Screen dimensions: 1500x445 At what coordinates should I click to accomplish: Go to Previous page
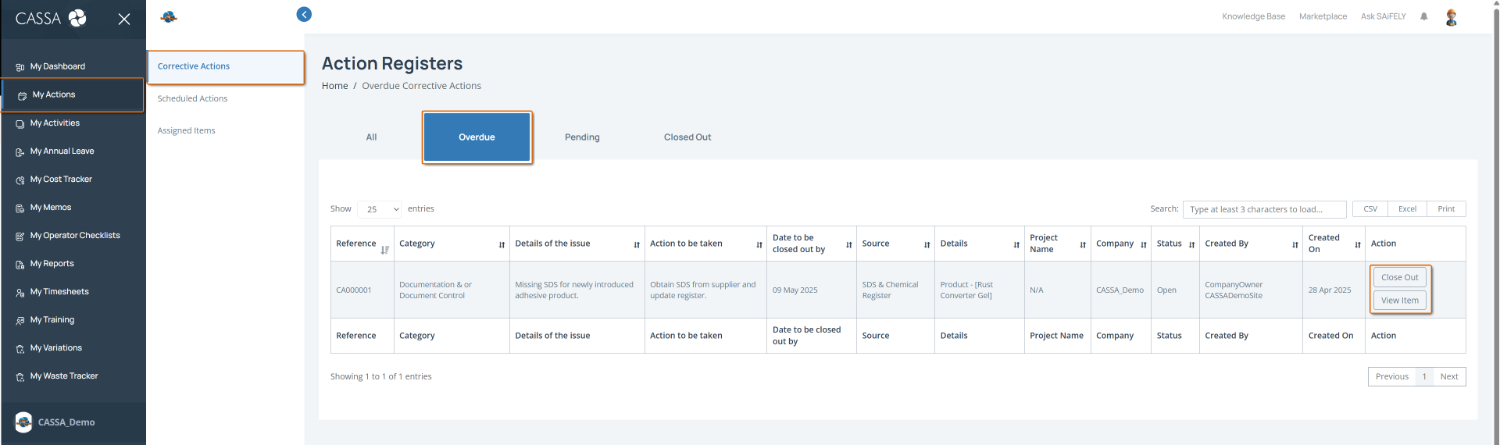(1392, 377)
